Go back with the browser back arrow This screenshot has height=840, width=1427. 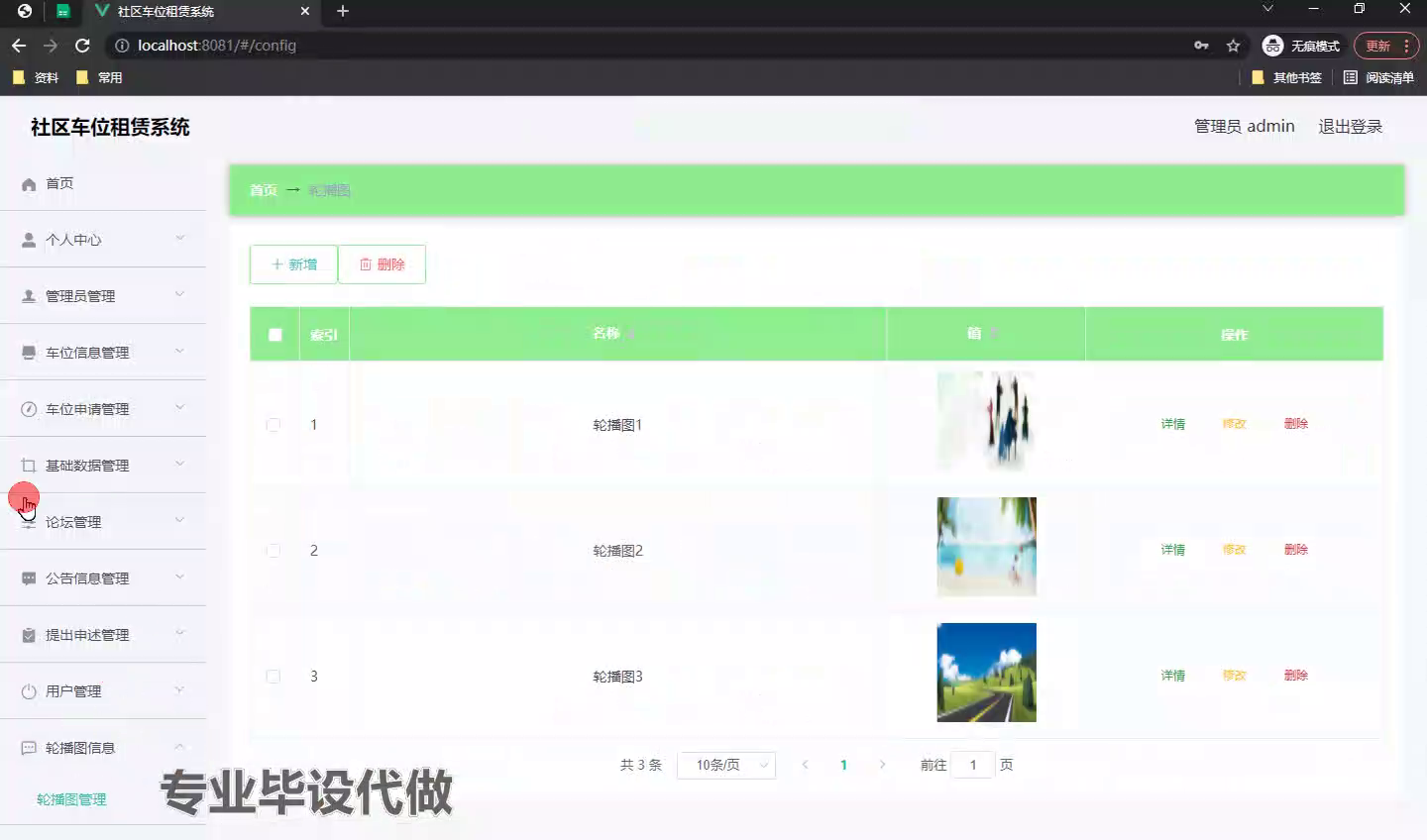point(19,46)
